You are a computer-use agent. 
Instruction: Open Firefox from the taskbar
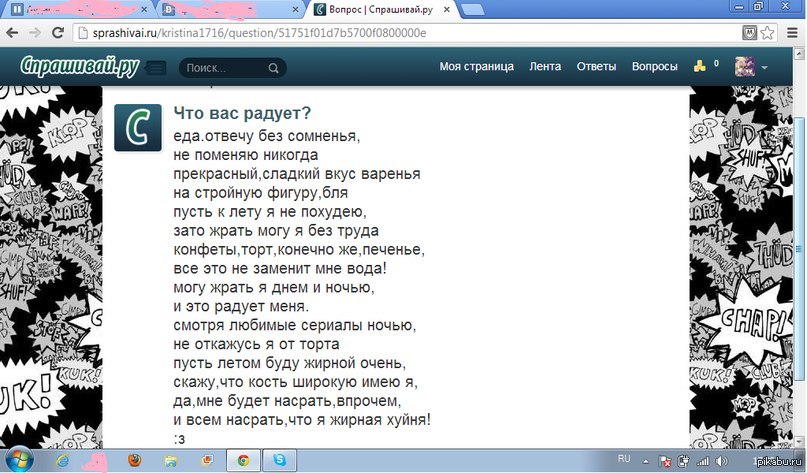point(135,459)
